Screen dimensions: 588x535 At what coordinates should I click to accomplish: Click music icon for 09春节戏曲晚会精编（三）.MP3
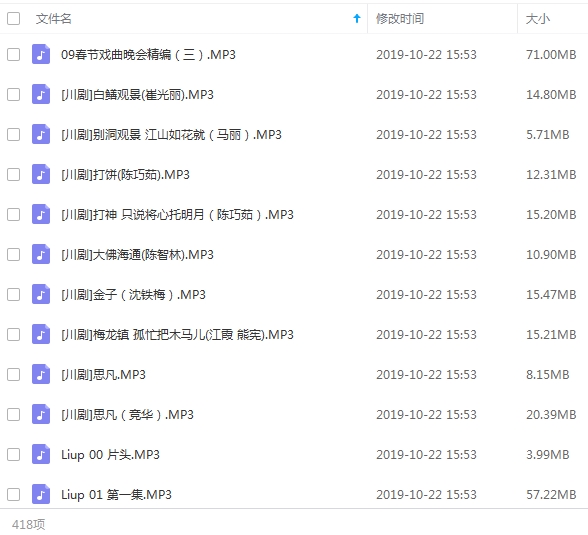(41, 54)
